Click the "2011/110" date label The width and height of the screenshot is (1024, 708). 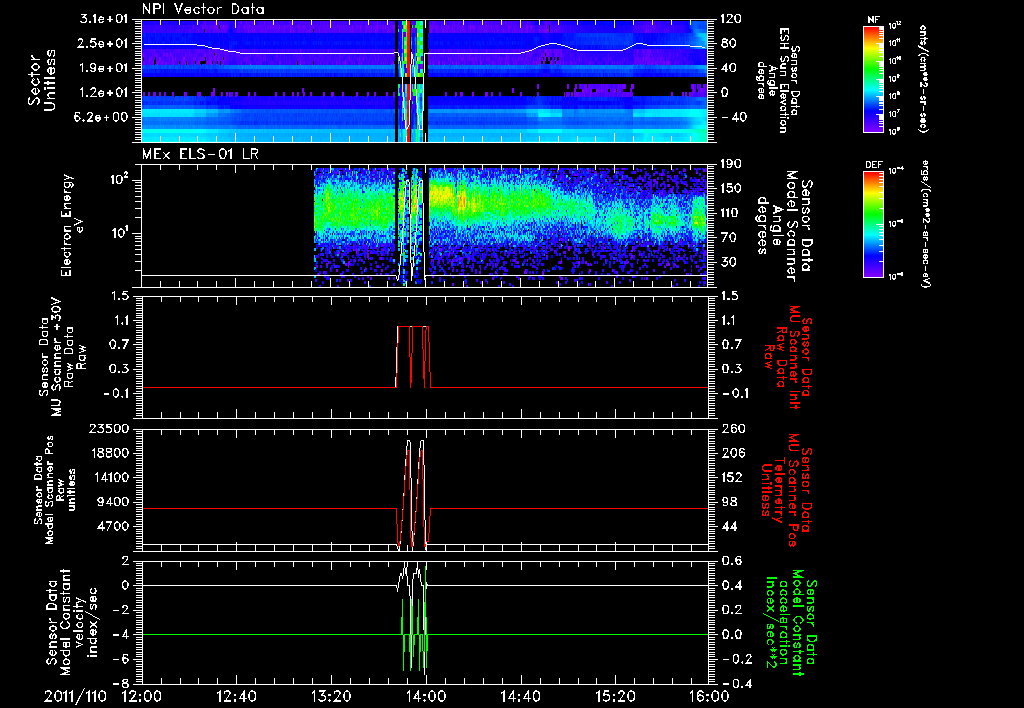(x=75, y=697)
